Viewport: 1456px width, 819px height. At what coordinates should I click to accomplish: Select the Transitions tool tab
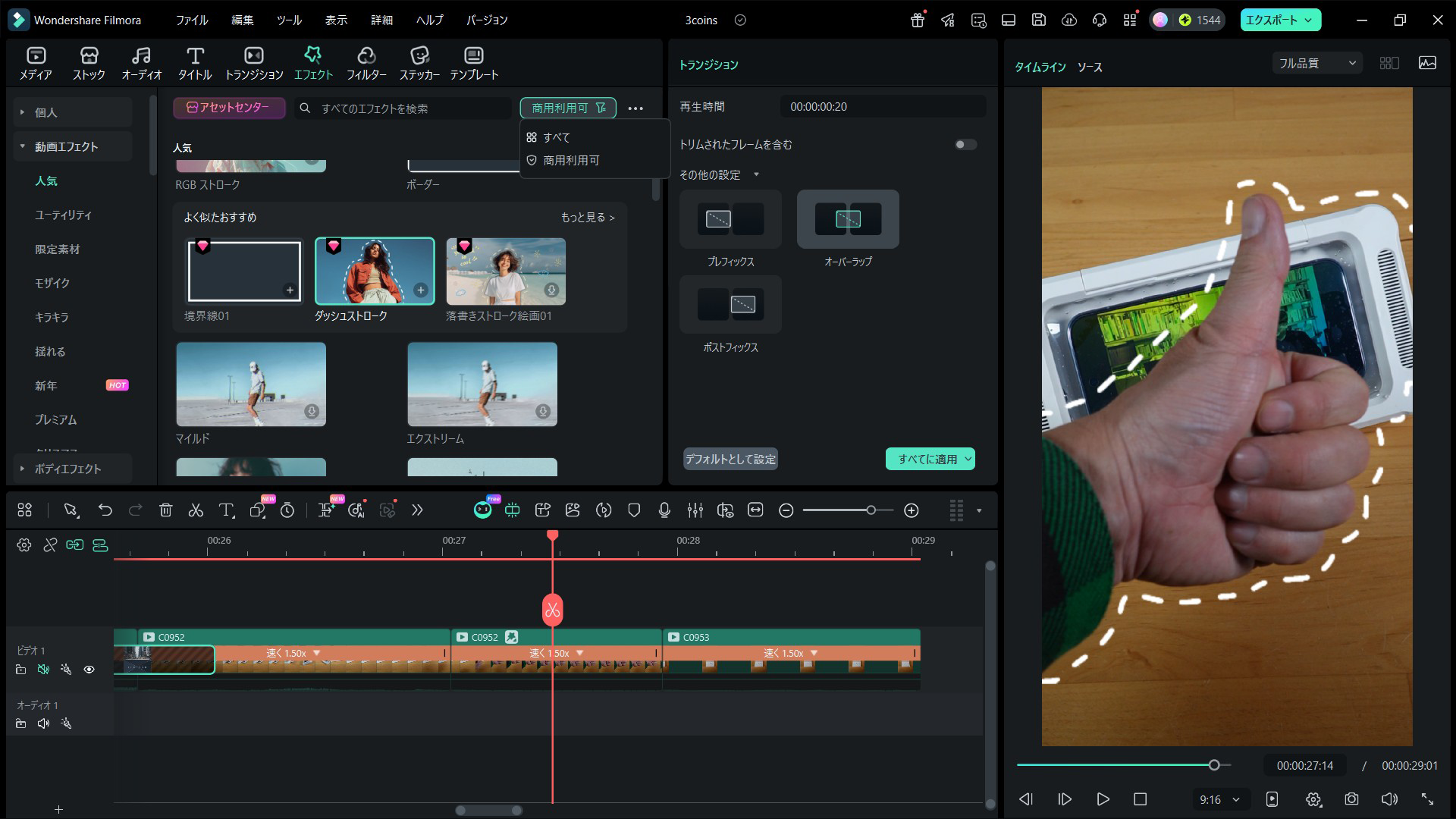[x=254, y=62]
